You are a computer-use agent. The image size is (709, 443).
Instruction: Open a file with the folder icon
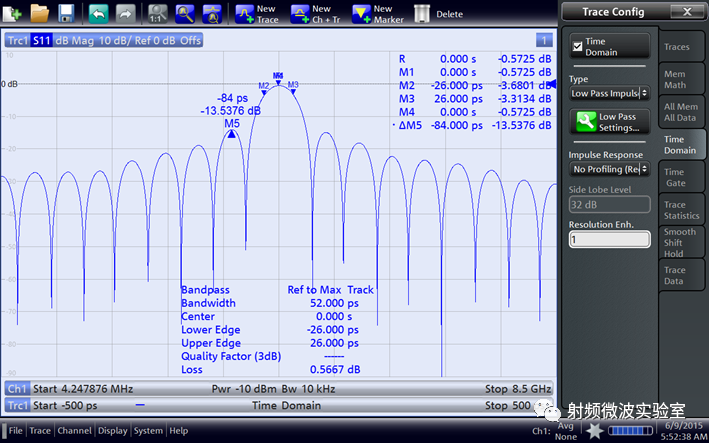[x=40, y=13]
